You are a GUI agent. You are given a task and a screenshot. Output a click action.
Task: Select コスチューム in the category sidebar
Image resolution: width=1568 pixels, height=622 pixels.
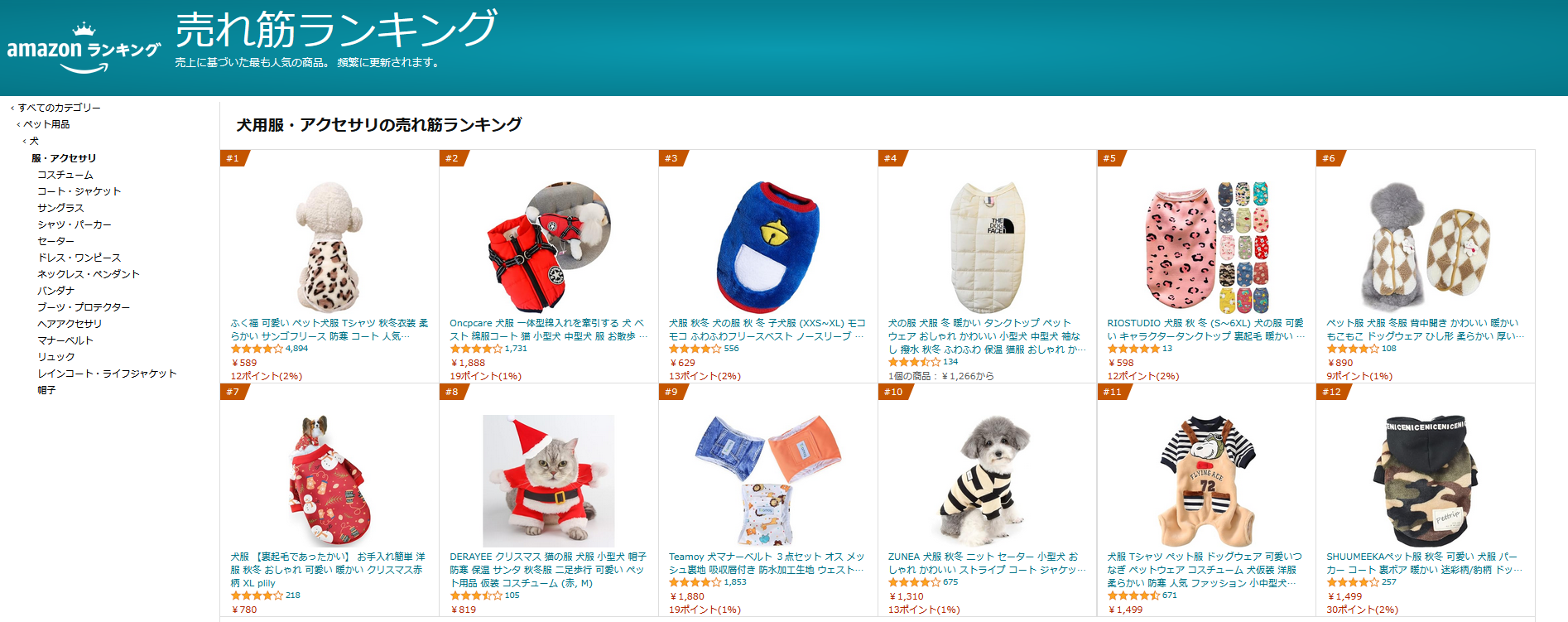click(x=65, y=175)
